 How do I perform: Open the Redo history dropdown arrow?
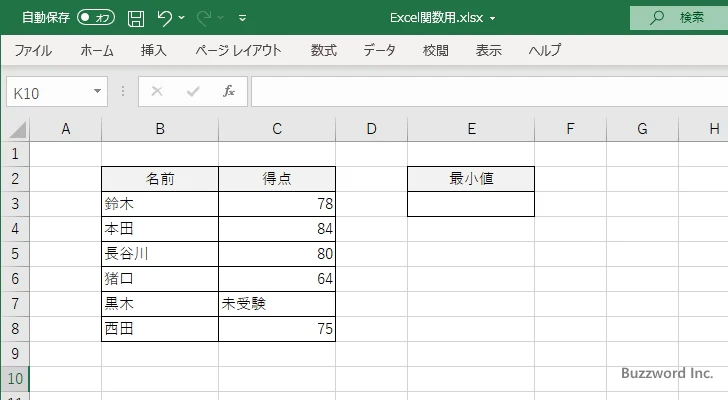click(x=221, y=18)
